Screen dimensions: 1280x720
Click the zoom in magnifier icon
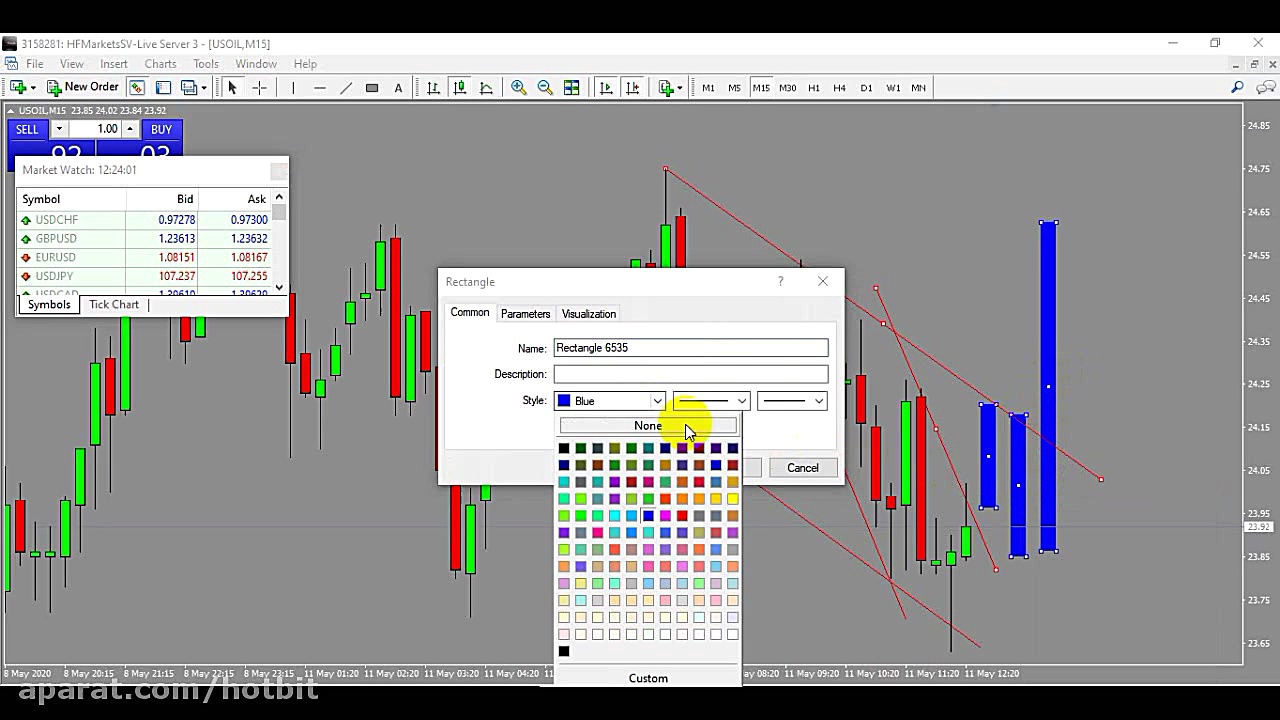pyautogui.click(x=518, y=88)
